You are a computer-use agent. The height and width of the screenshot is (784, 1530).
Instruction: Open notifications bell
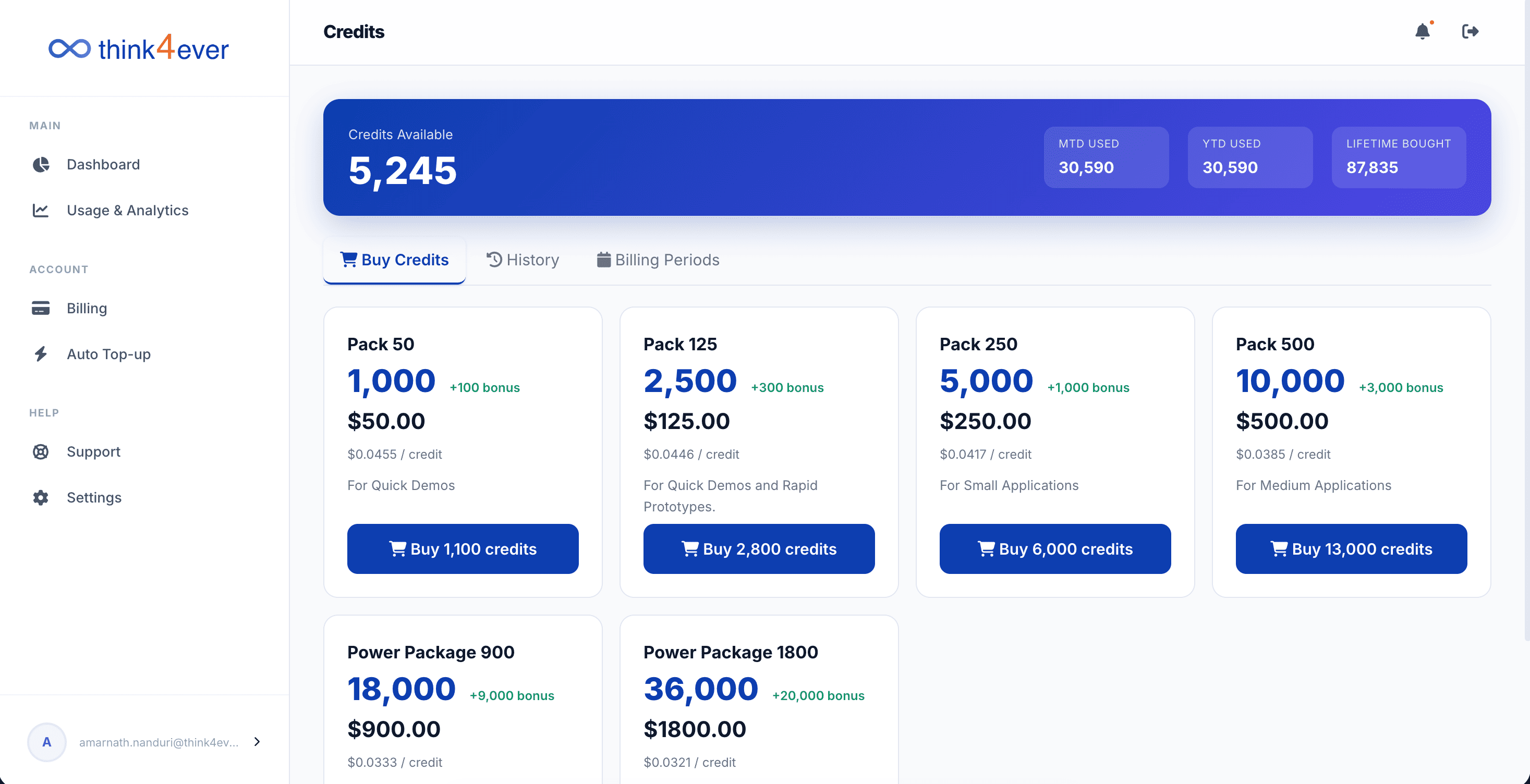coord(1423,31)
